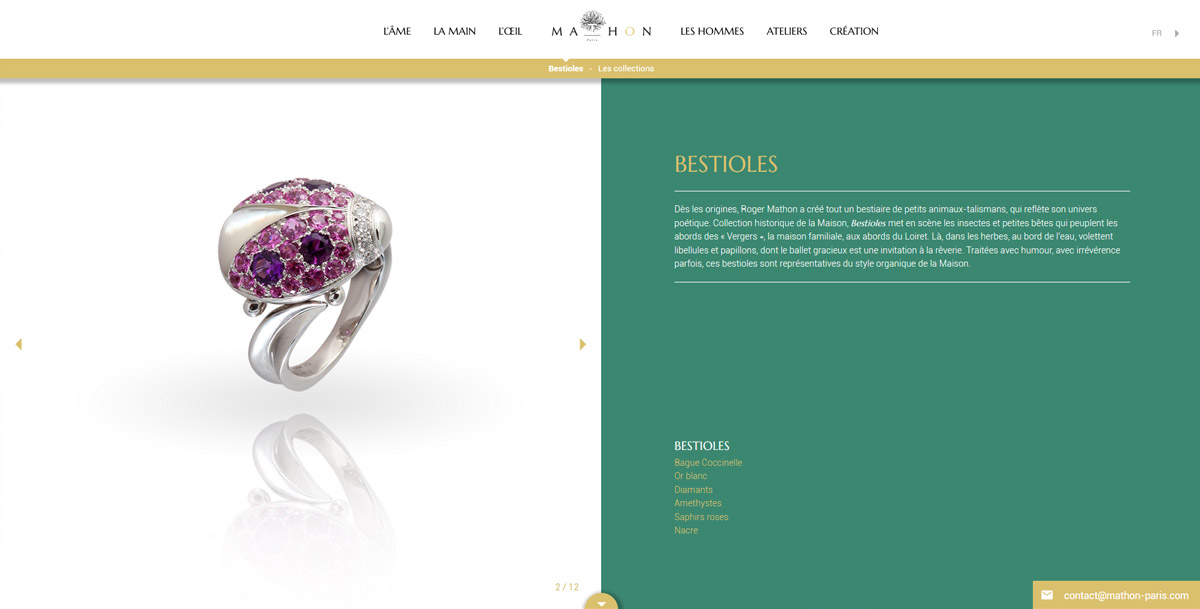Image resolution: width=1200 pixels, height=609 pixels.
Task: Click the BESTIOLES gold heading
Action: click(x=726, y=164)
